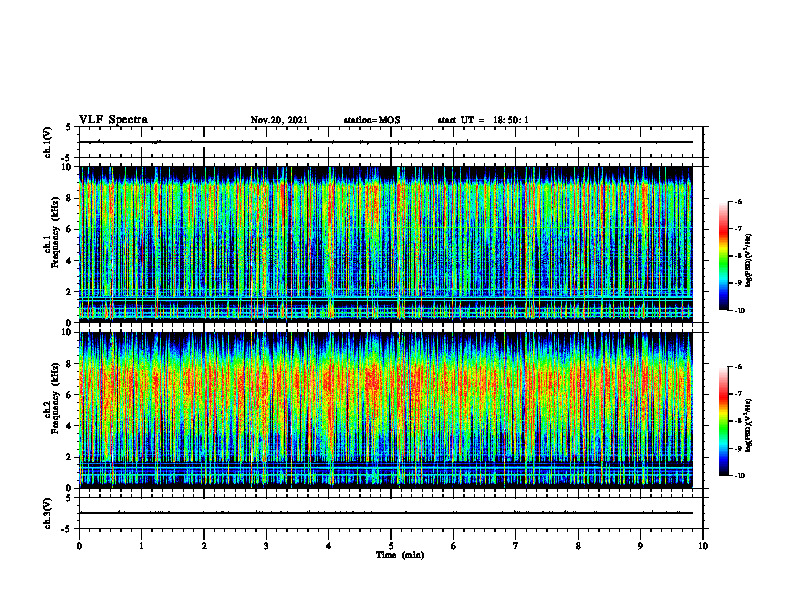
Task: Click the 7 tick on time axis
Action: pos(516,546)
